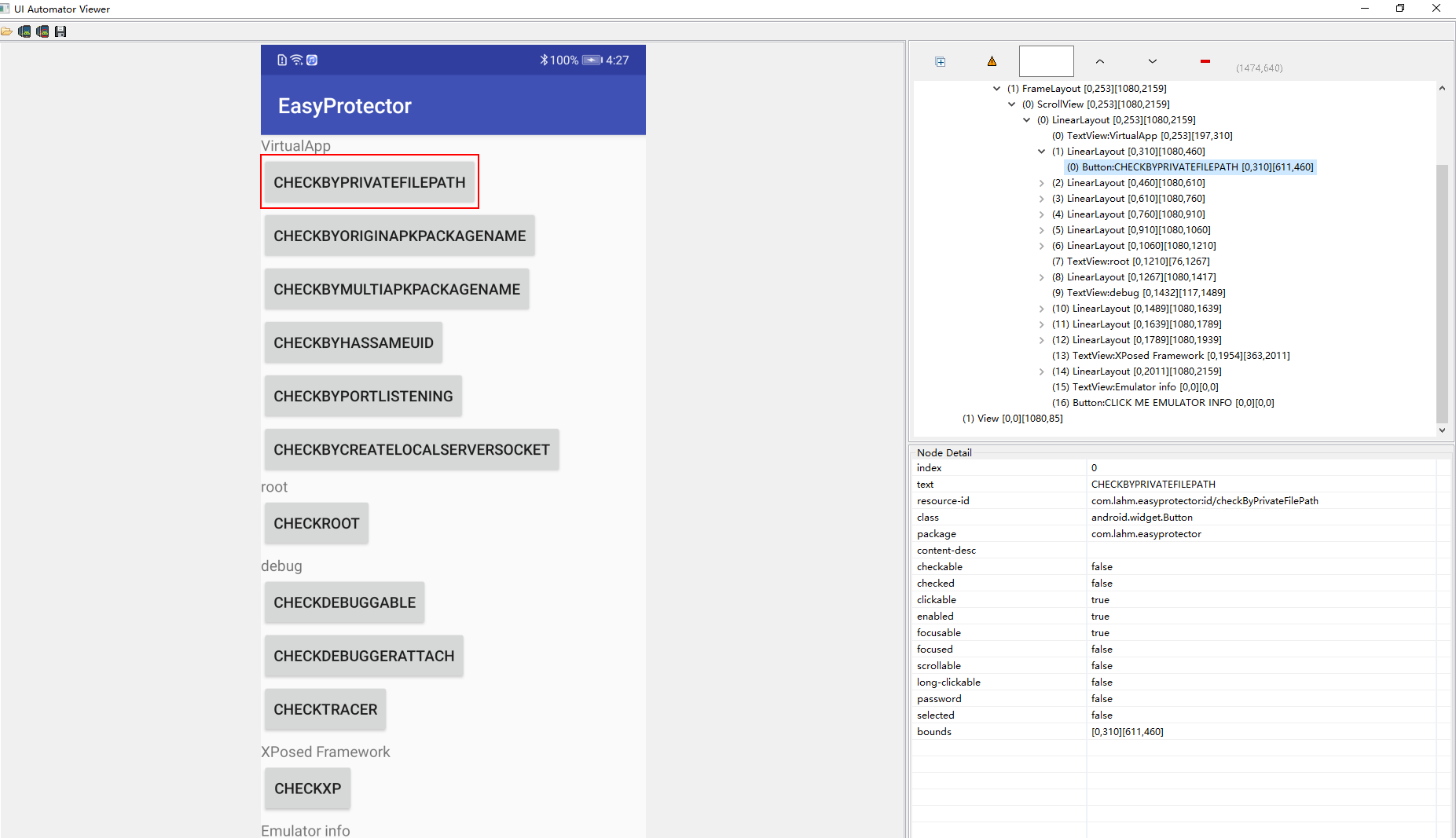Click the hierarchy tree vertical scrollbar thumb
This screenshot has height=838, width=1456.
[1442, 293]
